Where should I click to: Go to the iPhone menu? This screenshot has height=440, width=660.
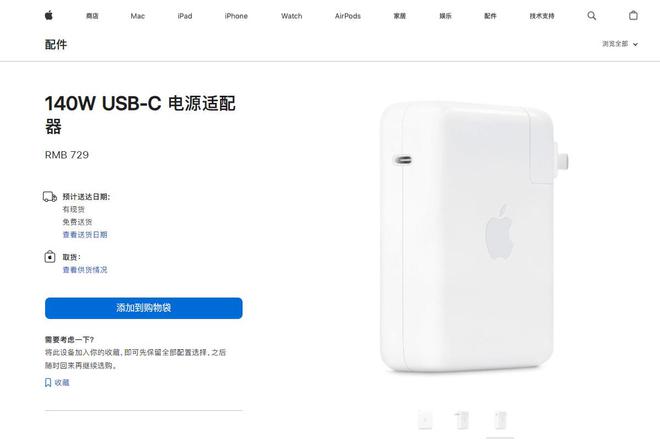coord(236,16)
